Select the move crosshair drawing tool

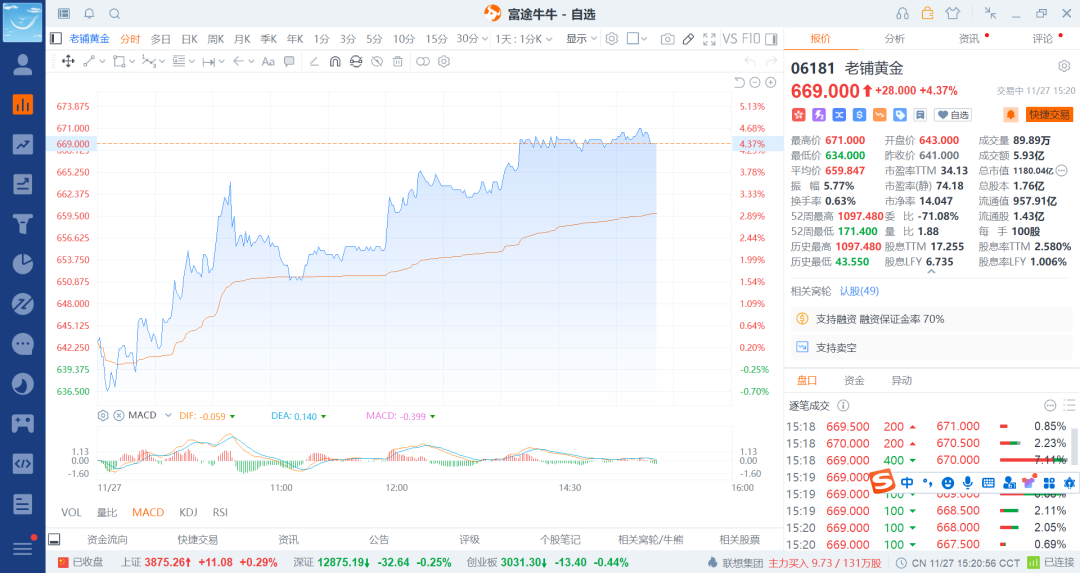click(68, 61)
